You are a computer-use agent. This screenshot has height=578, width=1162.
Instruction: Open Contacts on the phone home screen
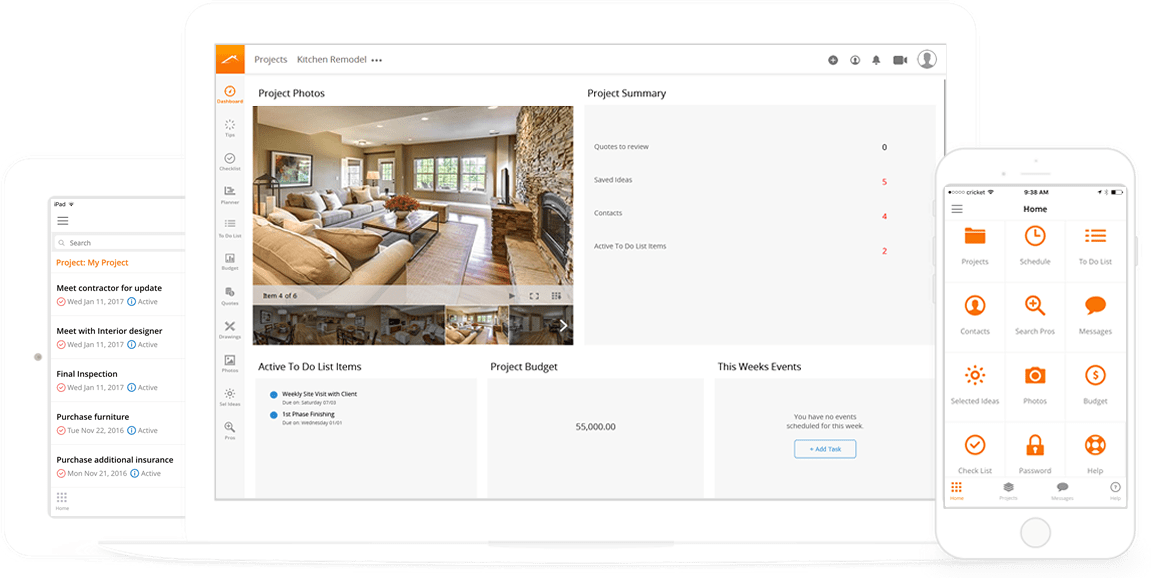click(x=975, y=316)
